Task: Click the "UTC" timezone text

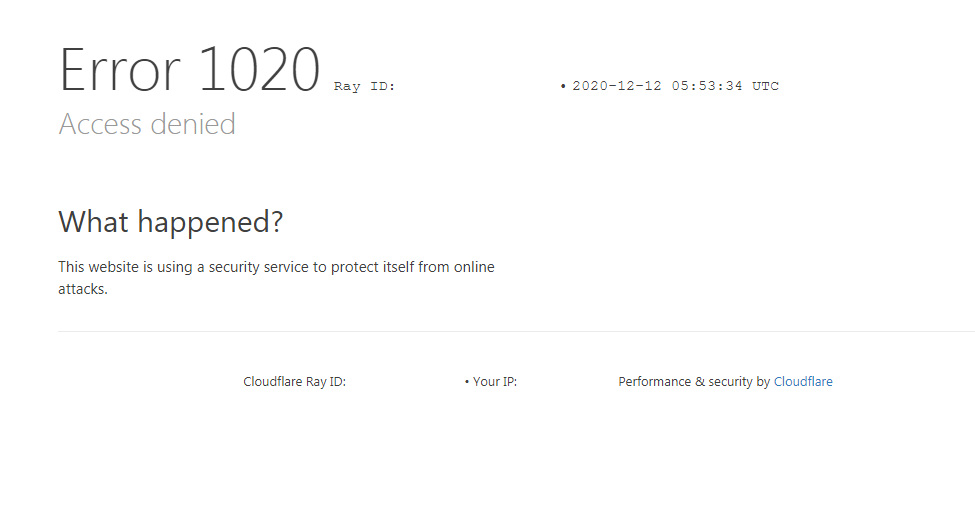Action: 765,86
